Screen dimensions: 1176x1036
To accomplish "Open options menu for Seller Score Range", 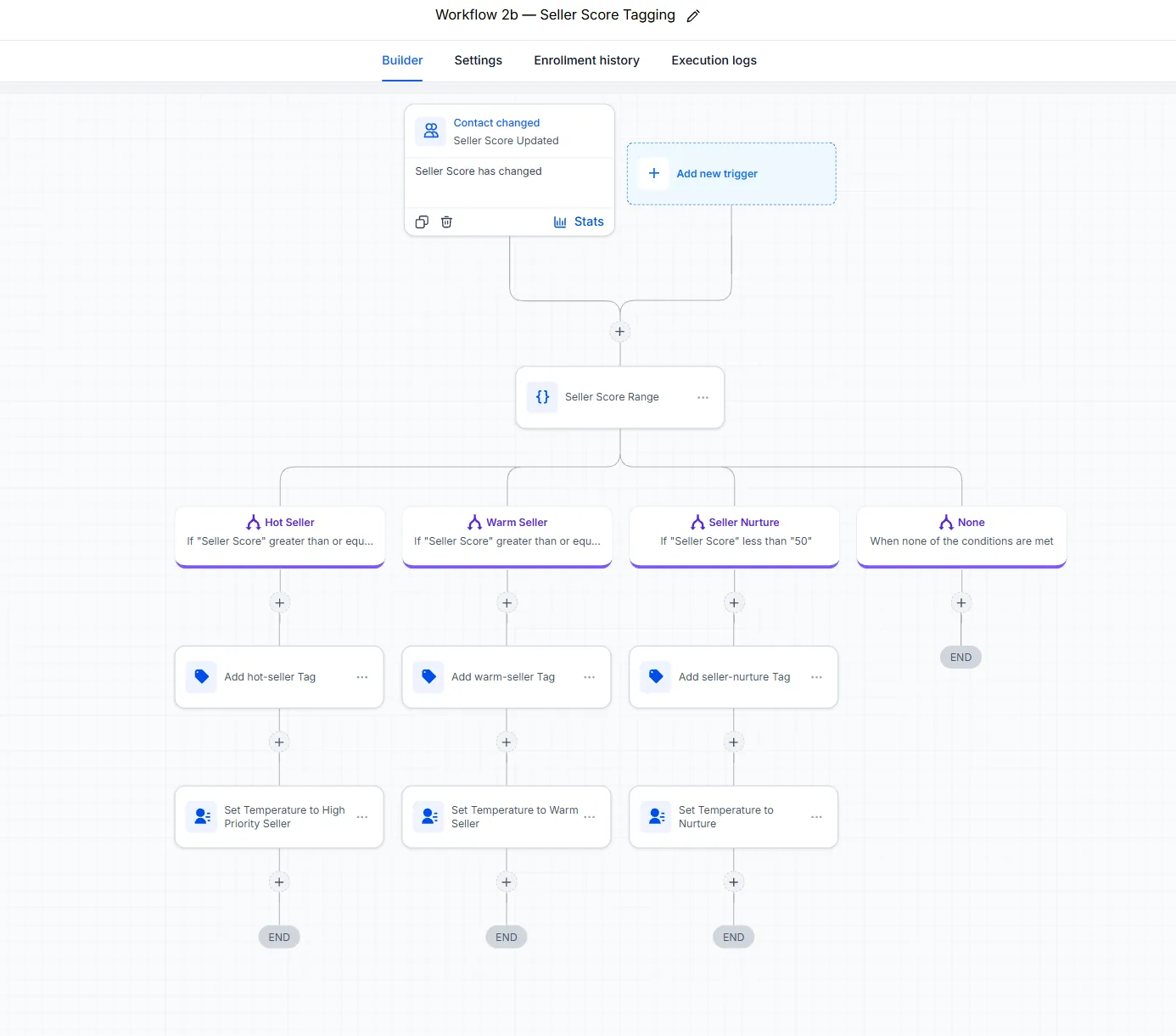I will point(703,397).
